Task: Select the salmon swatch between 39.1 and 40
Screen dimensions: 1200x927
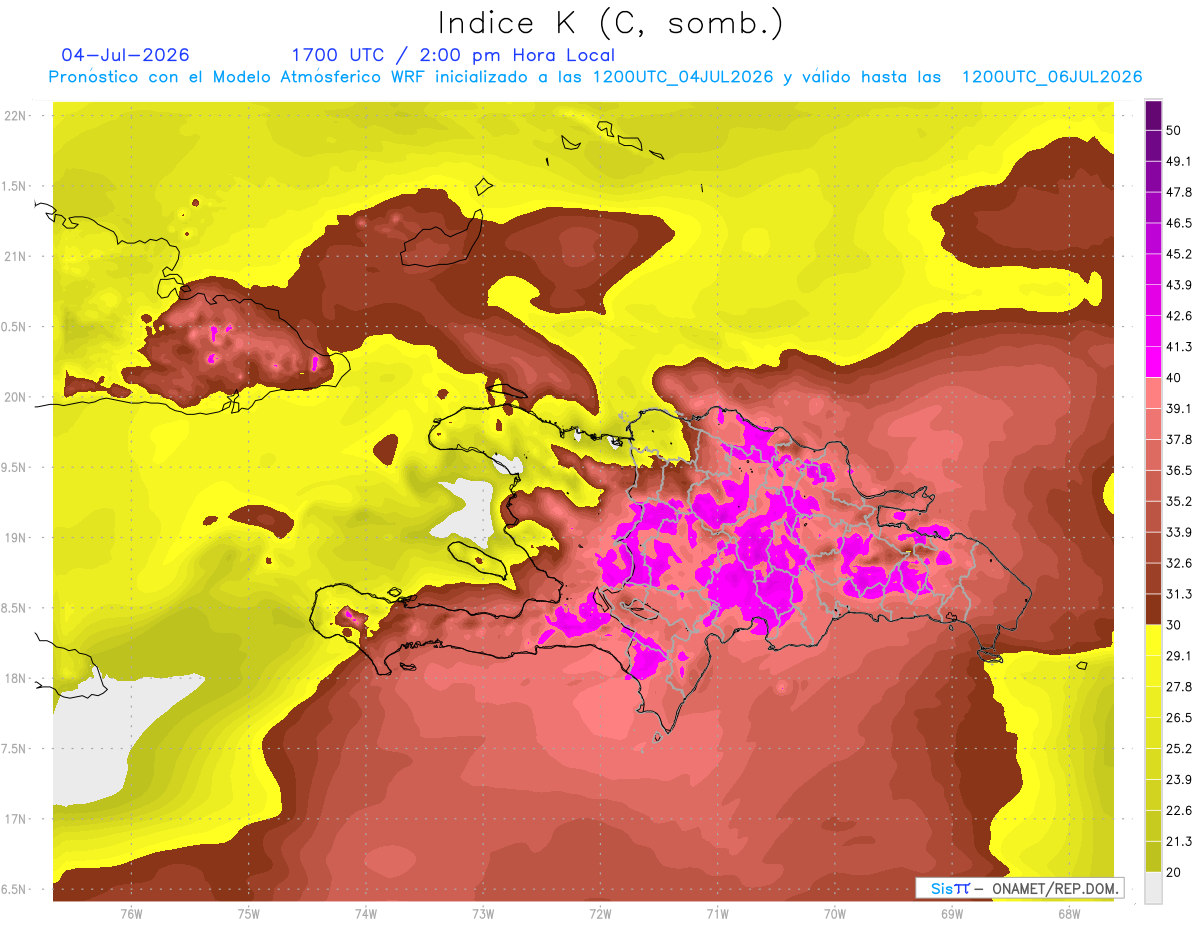Action: pos(1153,393)
